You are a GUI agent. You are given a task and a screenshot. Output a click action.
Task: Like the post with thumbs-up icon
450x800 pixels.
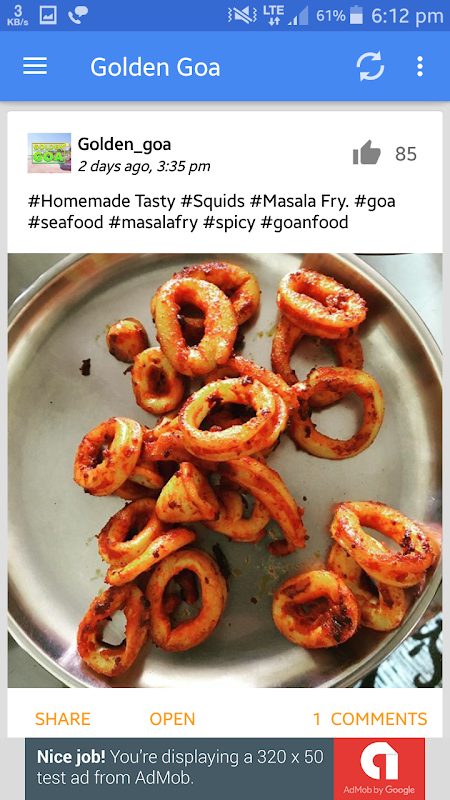coord(367,153)
